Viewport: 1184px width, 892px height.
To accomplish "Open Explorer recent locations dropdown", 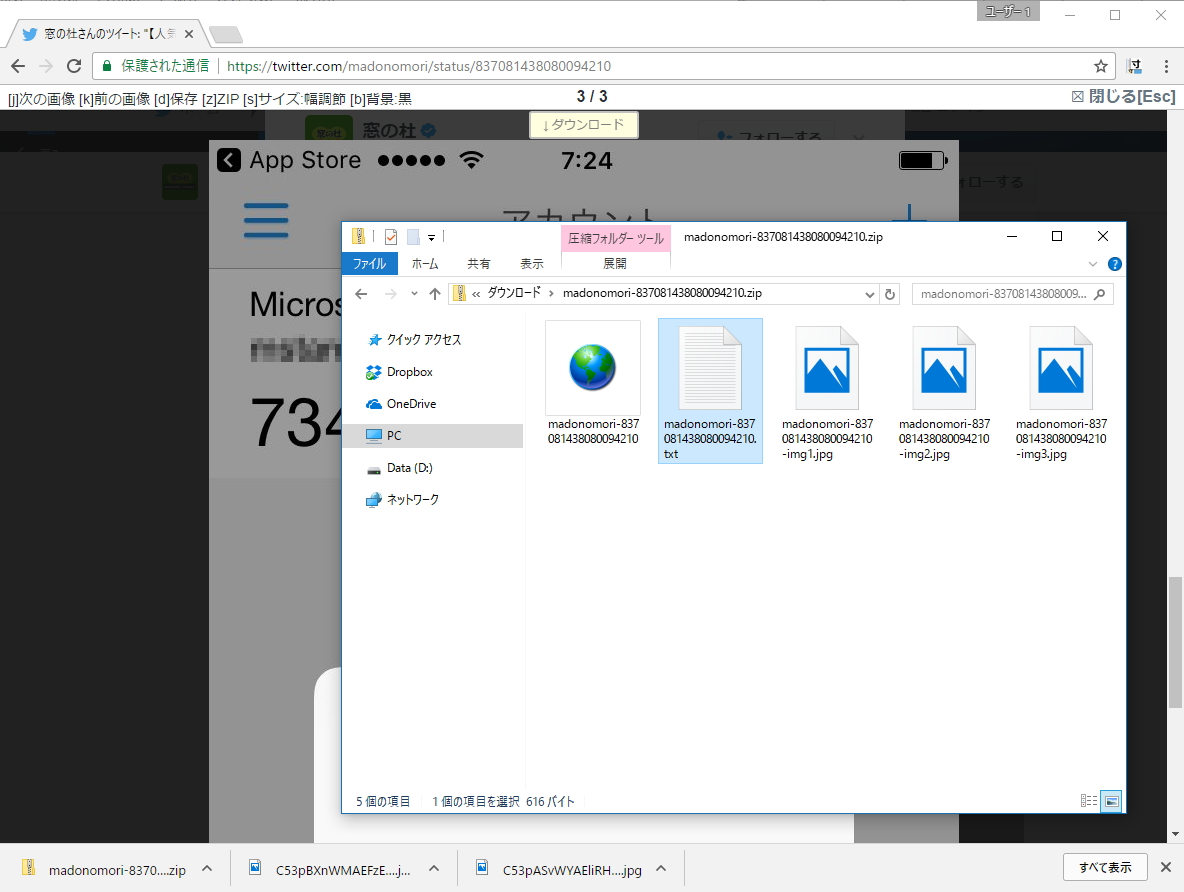I will pos(414,294).
